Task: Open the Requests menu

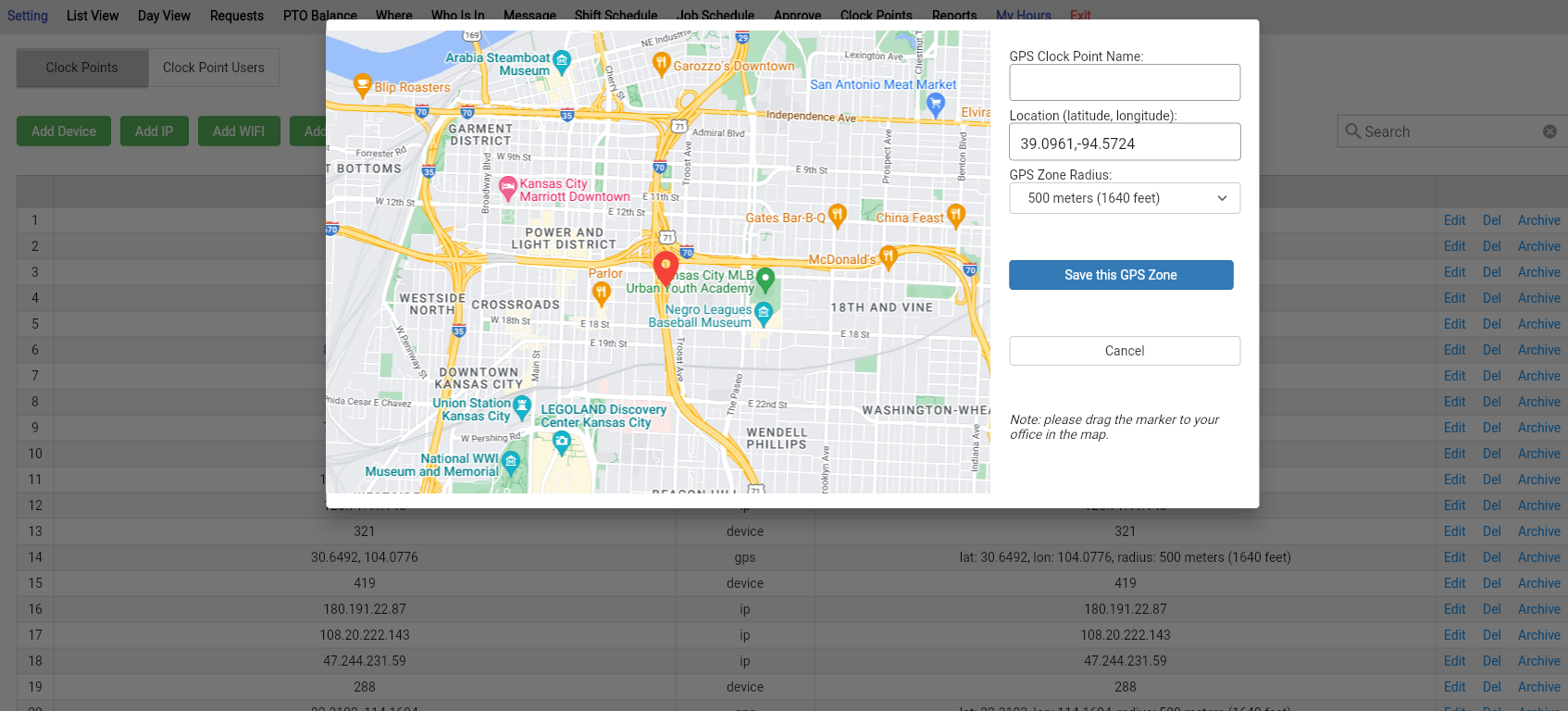Action: pyautogui.click(x=237, y=16)
